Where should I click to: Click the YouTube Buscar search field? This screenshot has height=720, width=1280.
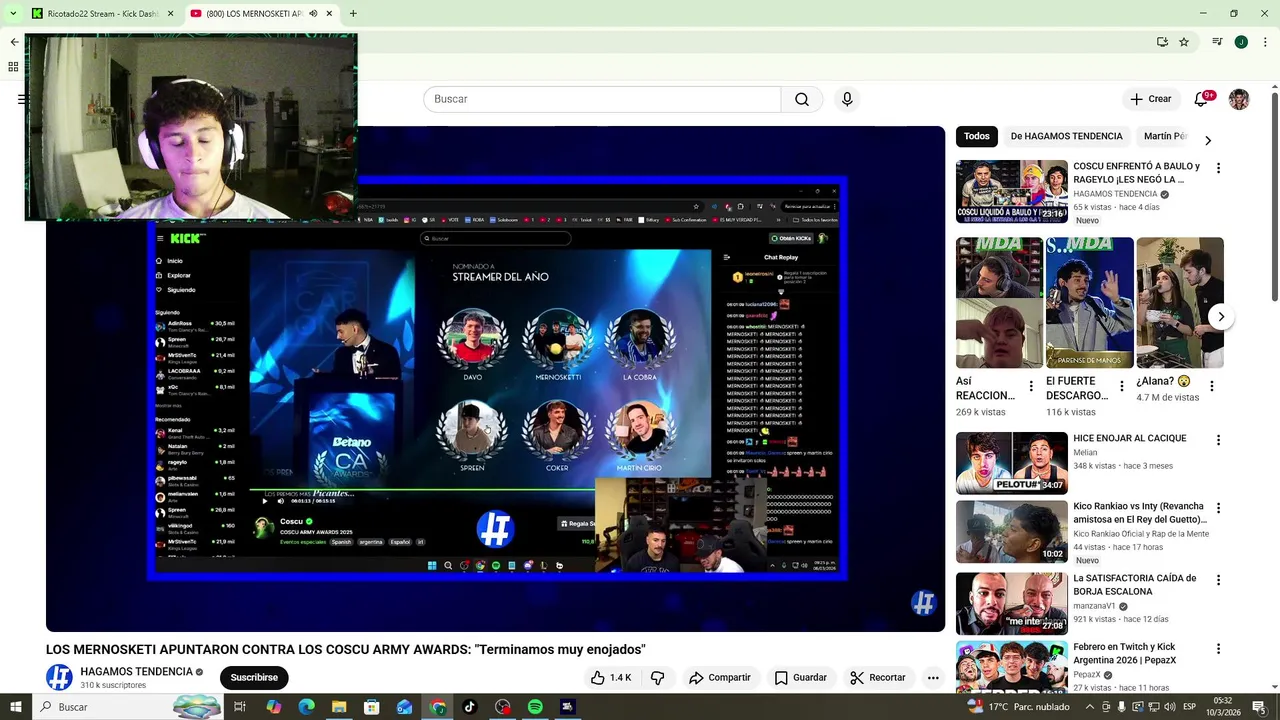pos(602,99)
